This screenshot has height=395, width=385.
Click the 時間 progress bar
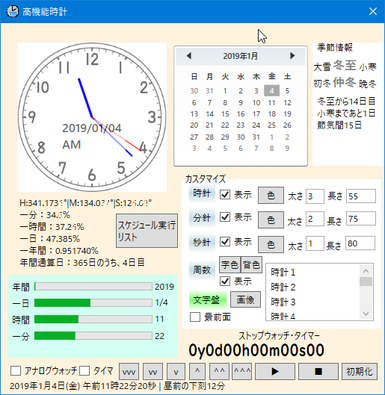pos(93,319)
